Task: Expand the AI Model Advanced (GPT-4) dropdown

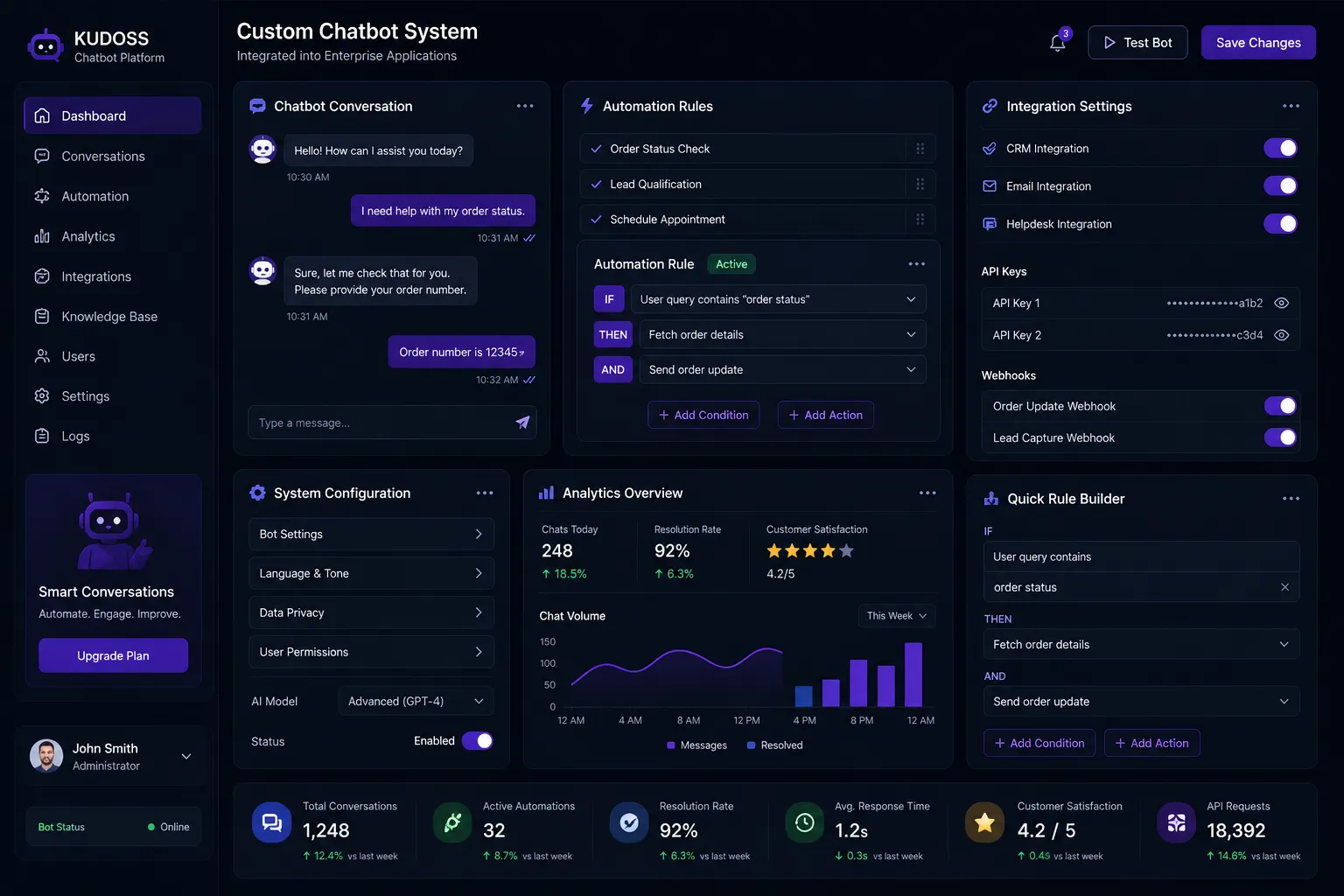Action: [416, 701]
